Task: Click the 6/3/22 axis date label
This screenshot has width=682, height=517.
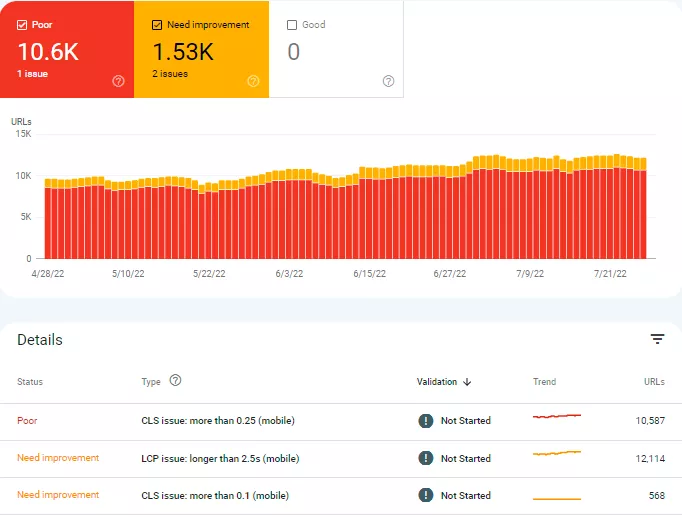Action: [289, 274]
